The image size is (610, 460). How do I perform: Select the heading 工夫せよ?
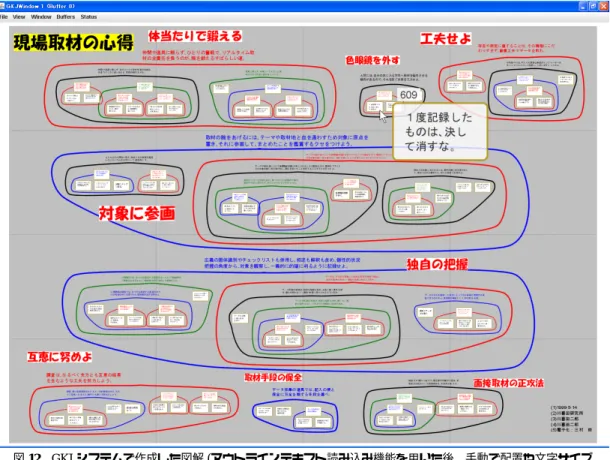tap(445, 39)
